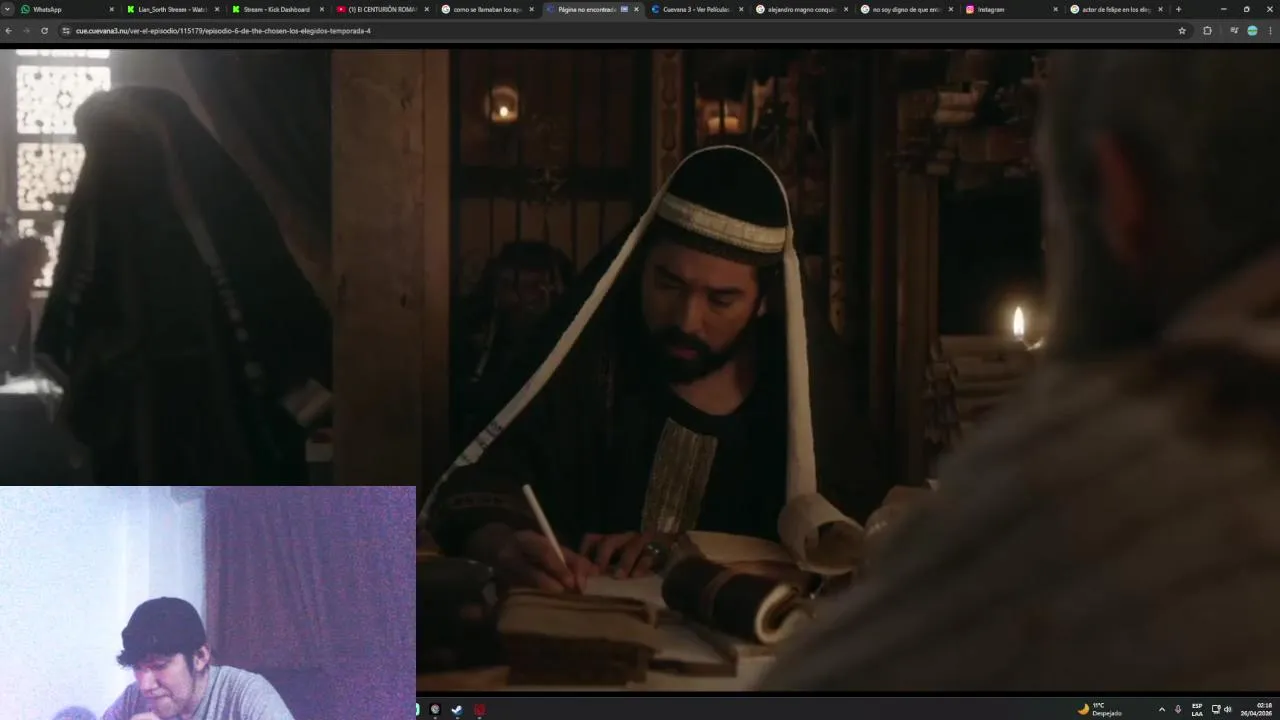Image resolution: width=1280 pixels, height=720 pixels.
Task: Open the clock and date 02:18
Action: (x=1257, y=709)
